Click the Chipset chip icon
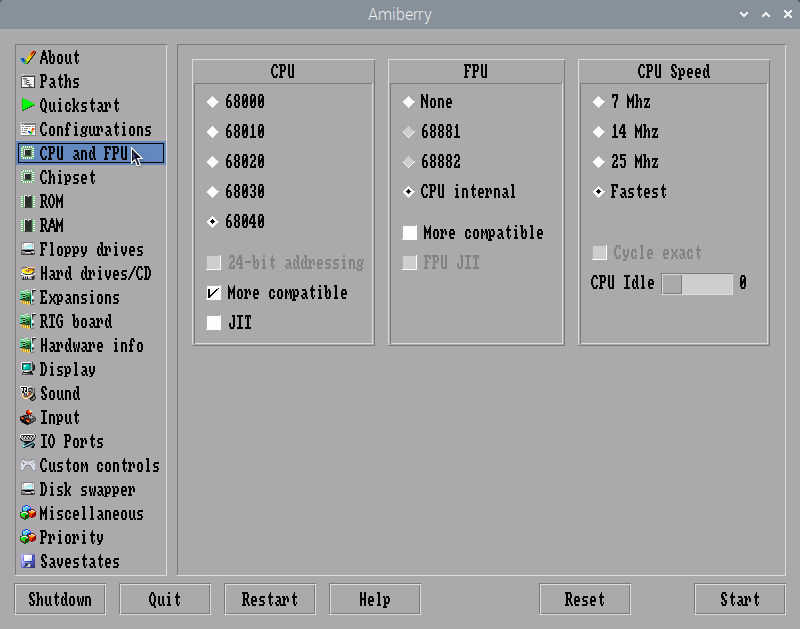Screen dimensions: 800x629 click(28, 177)
